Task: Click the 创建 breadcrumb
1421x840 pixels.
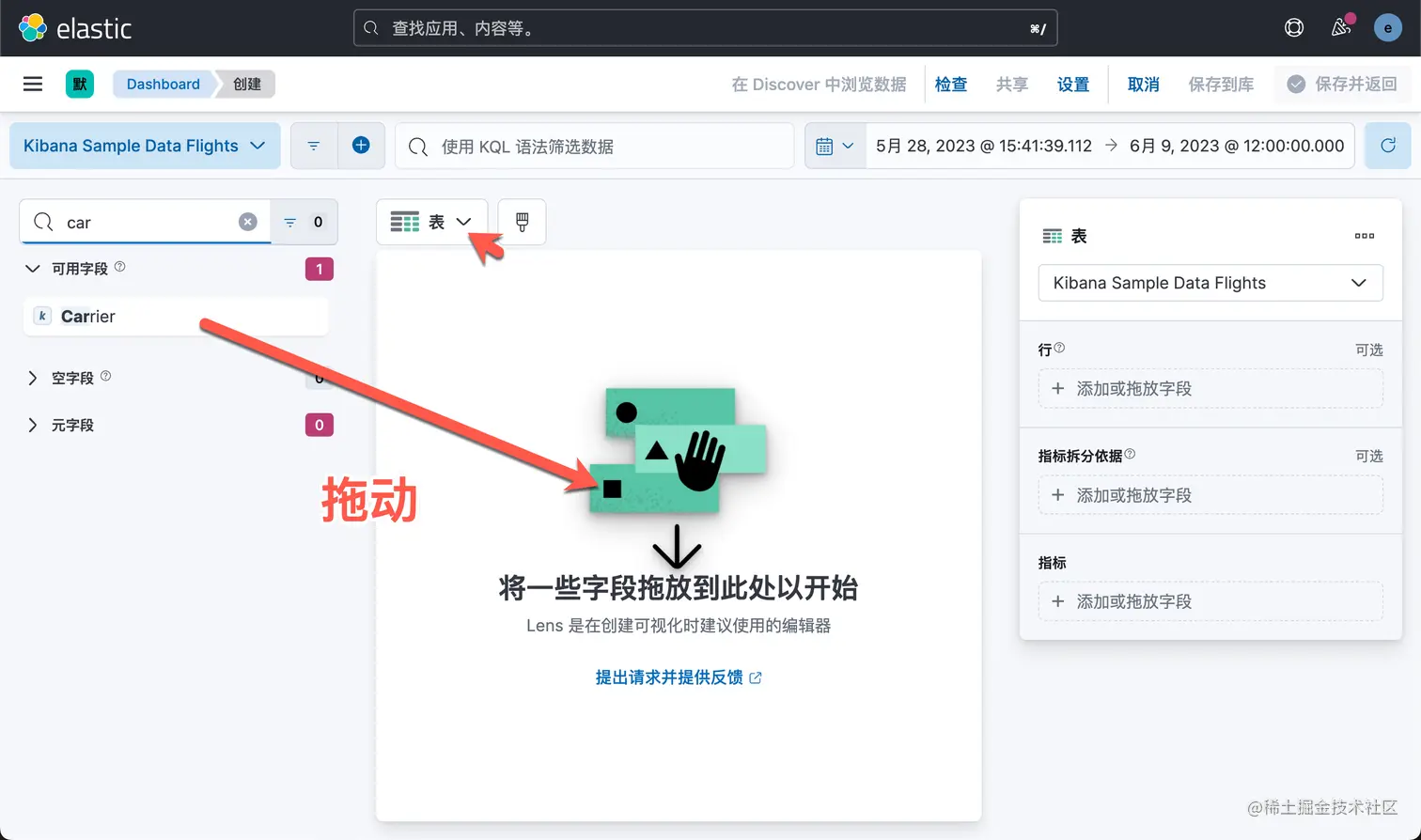Action: 247,84
